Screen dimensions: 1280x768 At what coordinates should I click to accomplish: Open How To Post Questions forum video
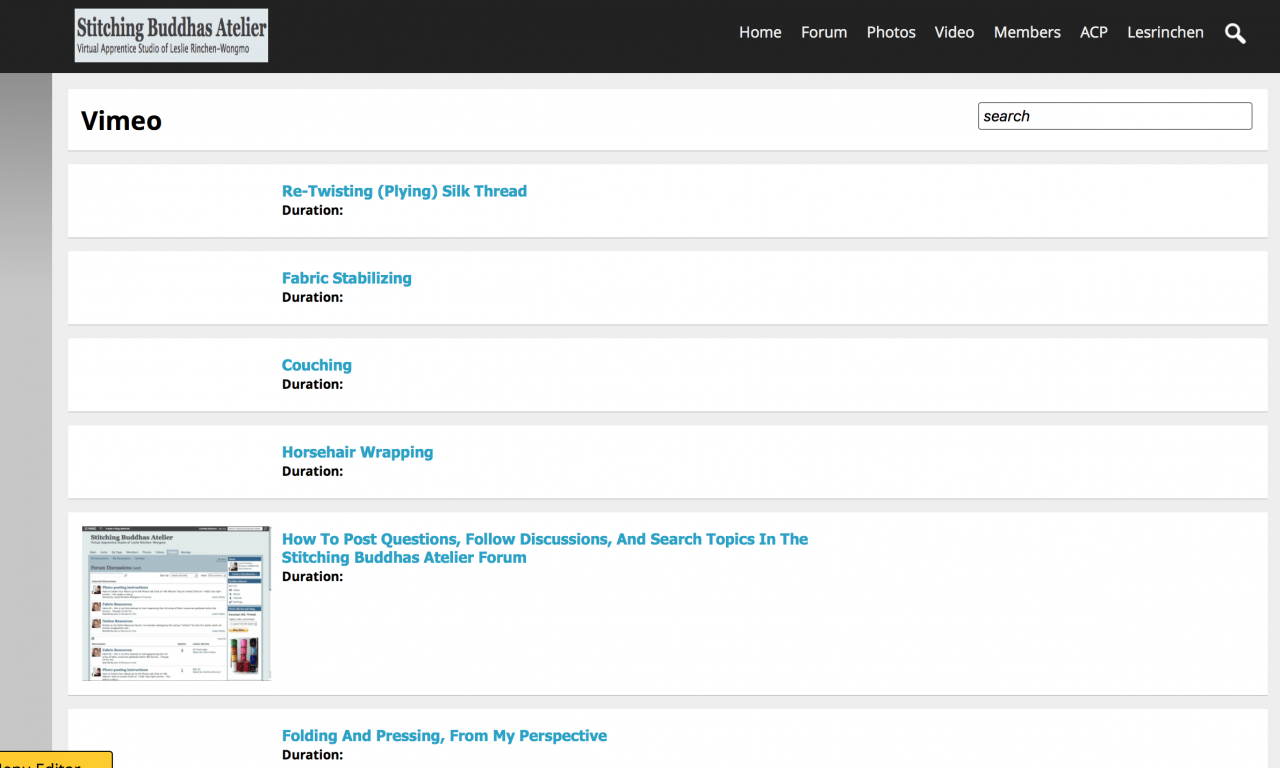pyautogui.click(x=544, y=548)
